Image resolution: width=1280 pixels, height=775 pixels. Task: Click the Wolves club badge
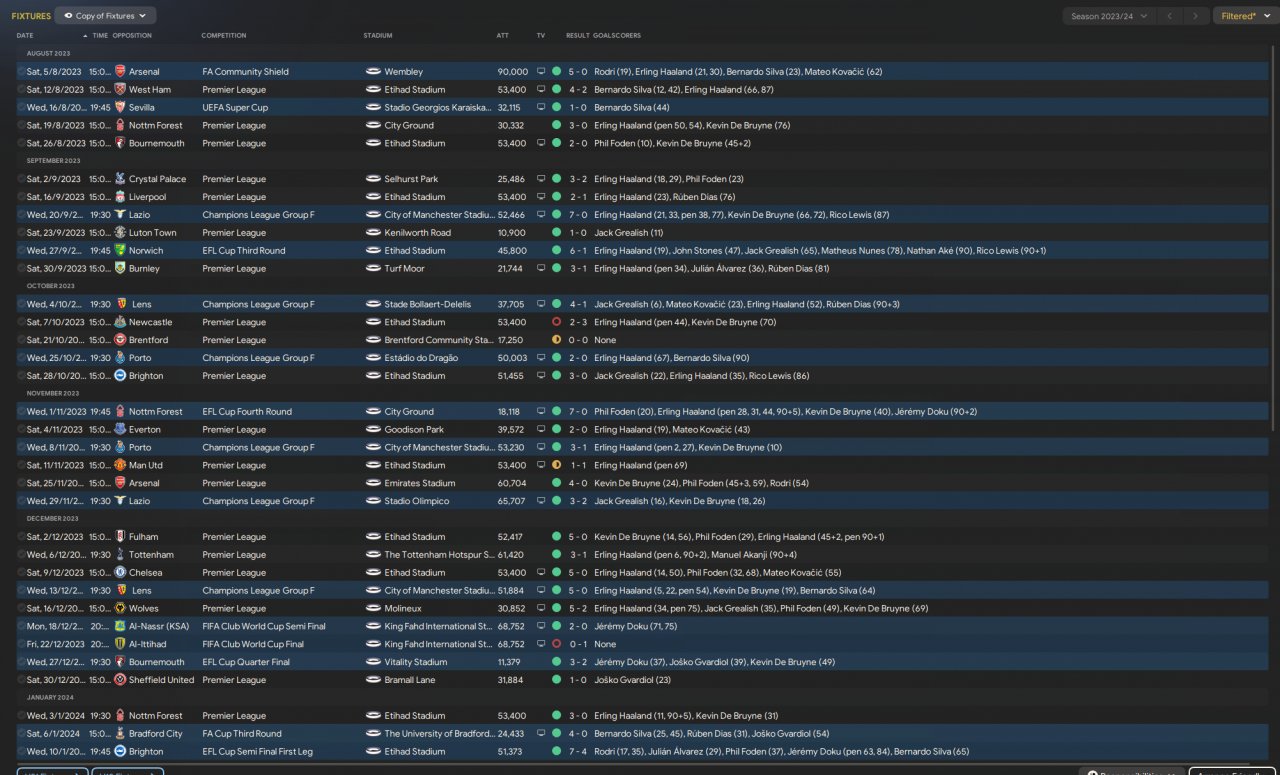pyautogui.click(x=120, y=608)
